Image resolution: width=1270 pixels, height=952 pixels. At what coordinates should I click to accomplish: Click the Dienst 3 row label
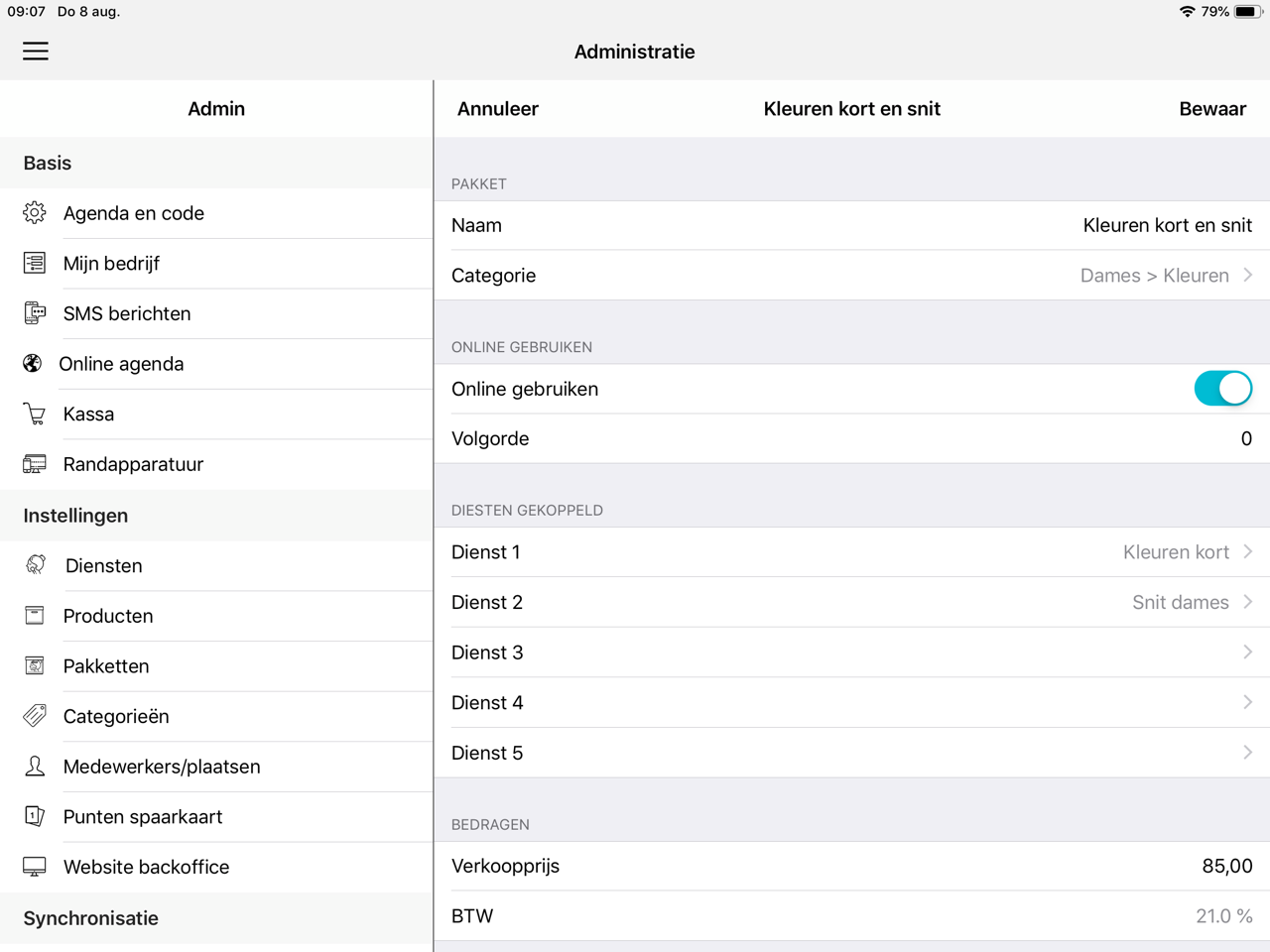coord(487,653)
